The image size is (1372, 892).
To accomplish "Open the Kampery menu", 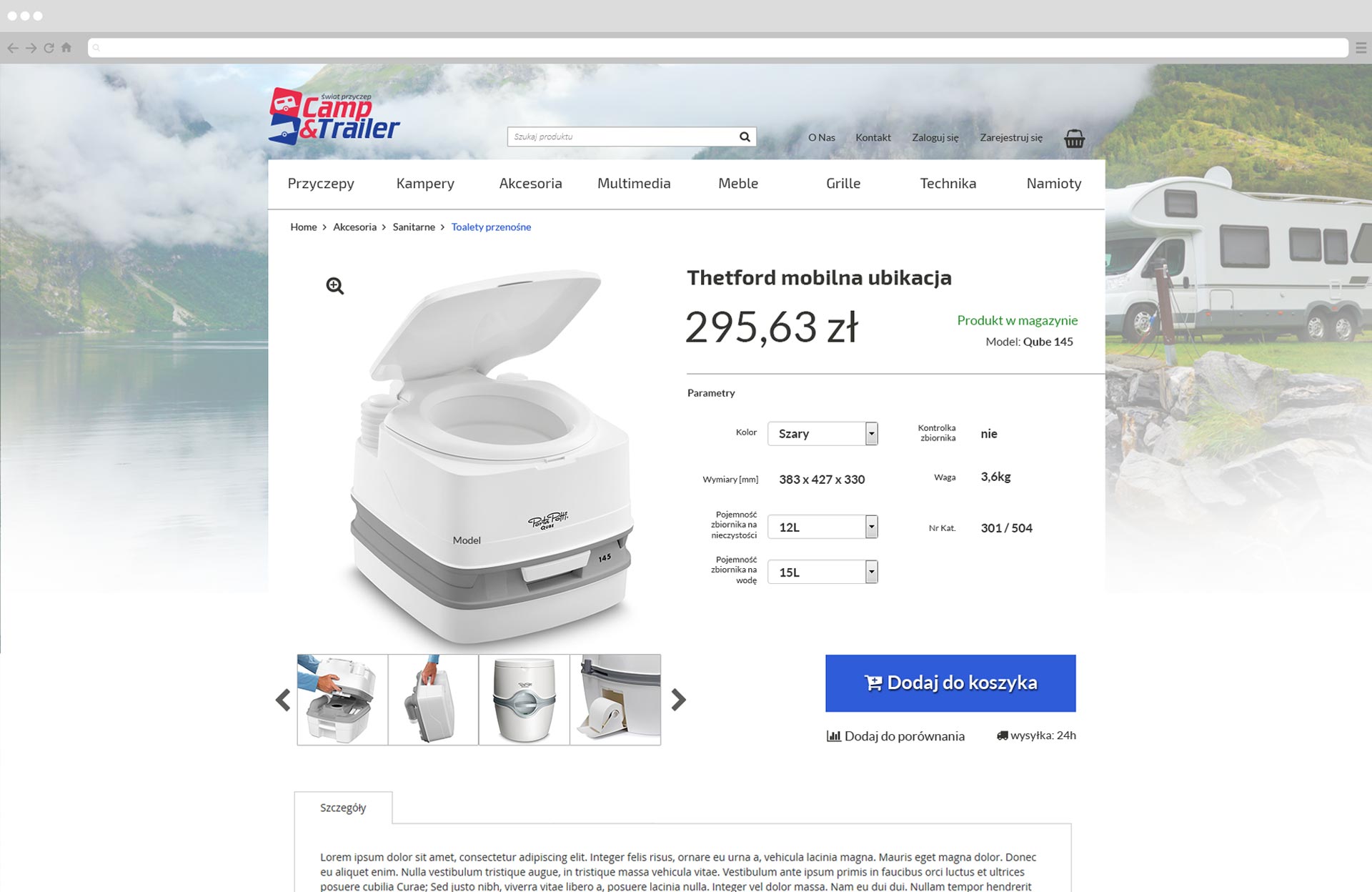I will [425, 184].
